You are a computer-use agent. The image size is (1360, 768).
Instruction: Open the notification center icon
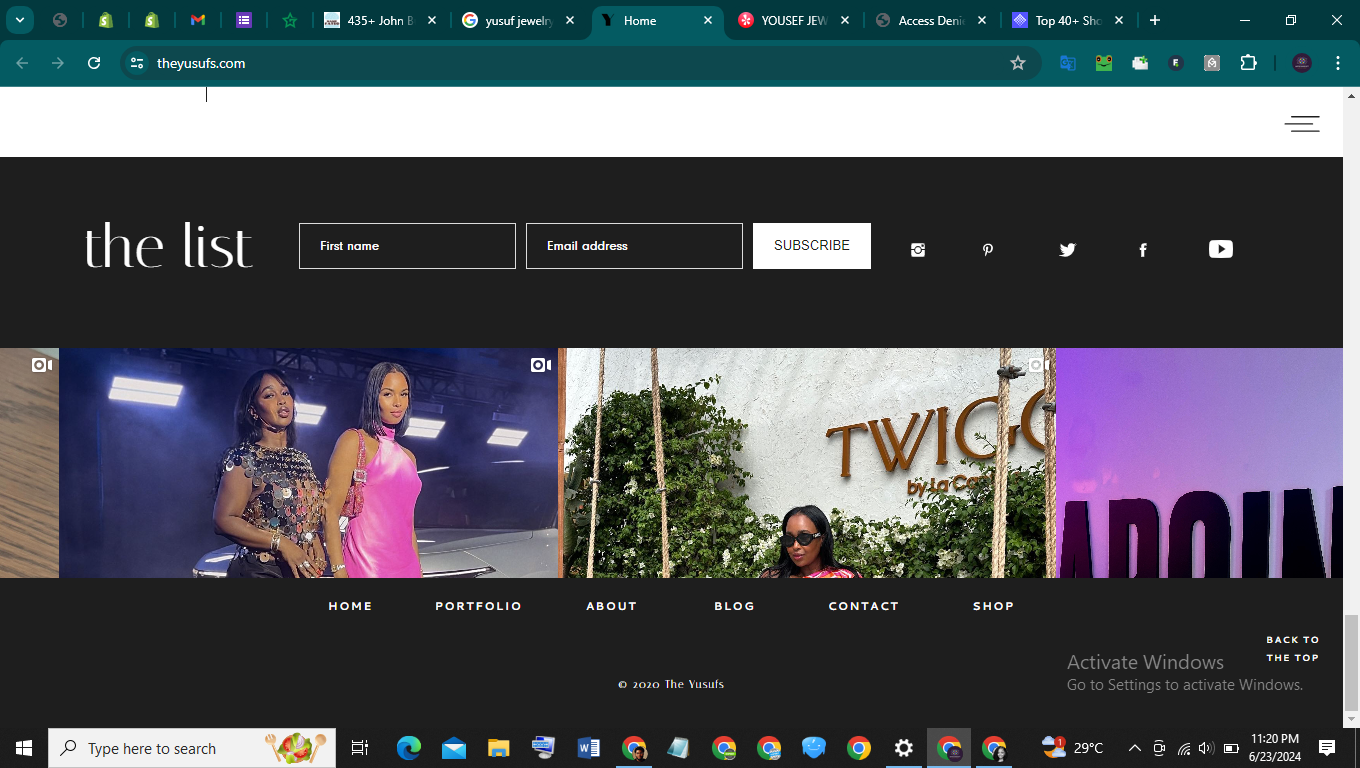1327,748
